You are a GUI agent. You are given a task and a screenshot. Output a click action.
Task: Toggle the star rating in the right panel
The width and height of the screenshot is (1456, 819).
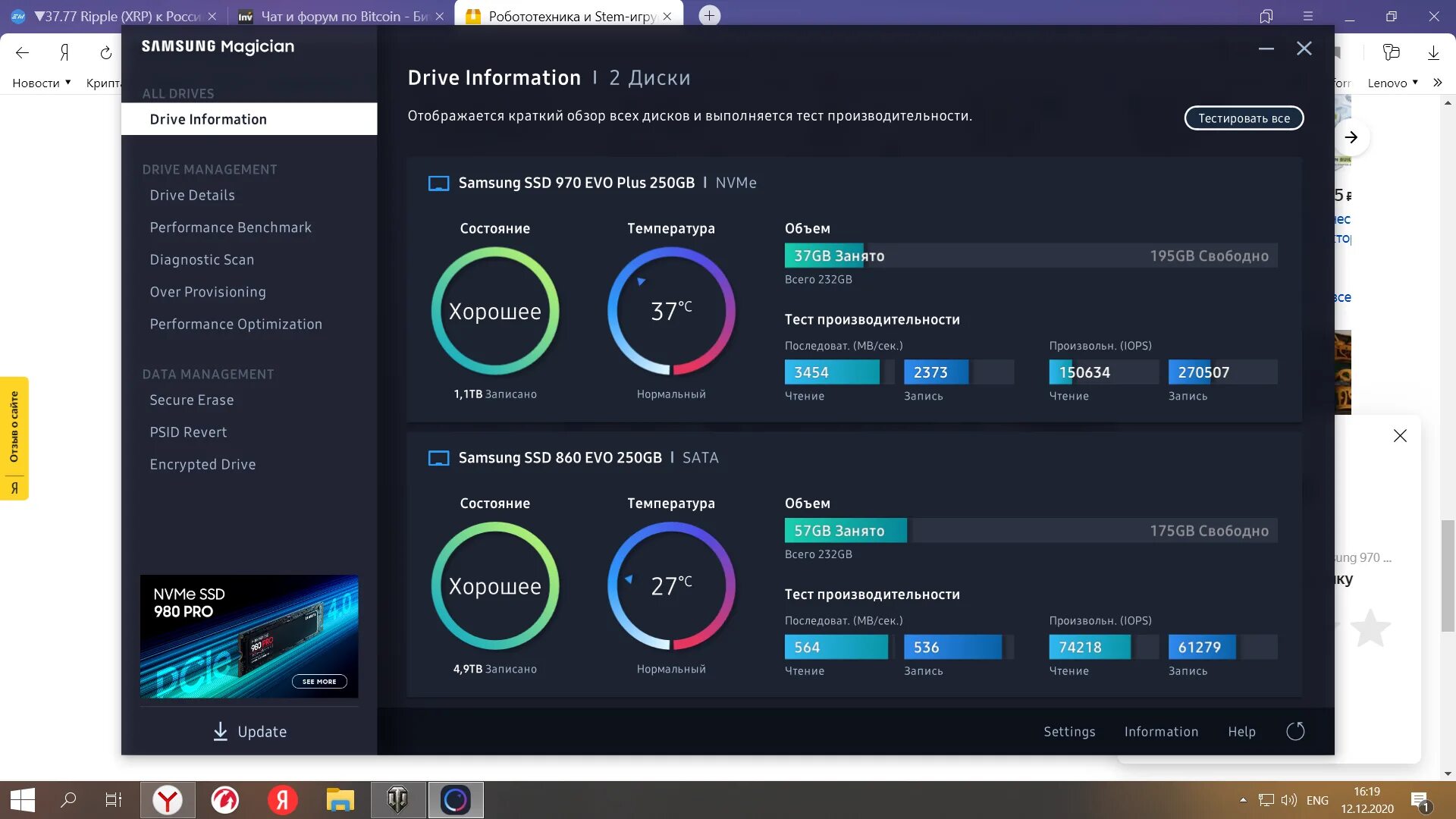click(1370, 628)
